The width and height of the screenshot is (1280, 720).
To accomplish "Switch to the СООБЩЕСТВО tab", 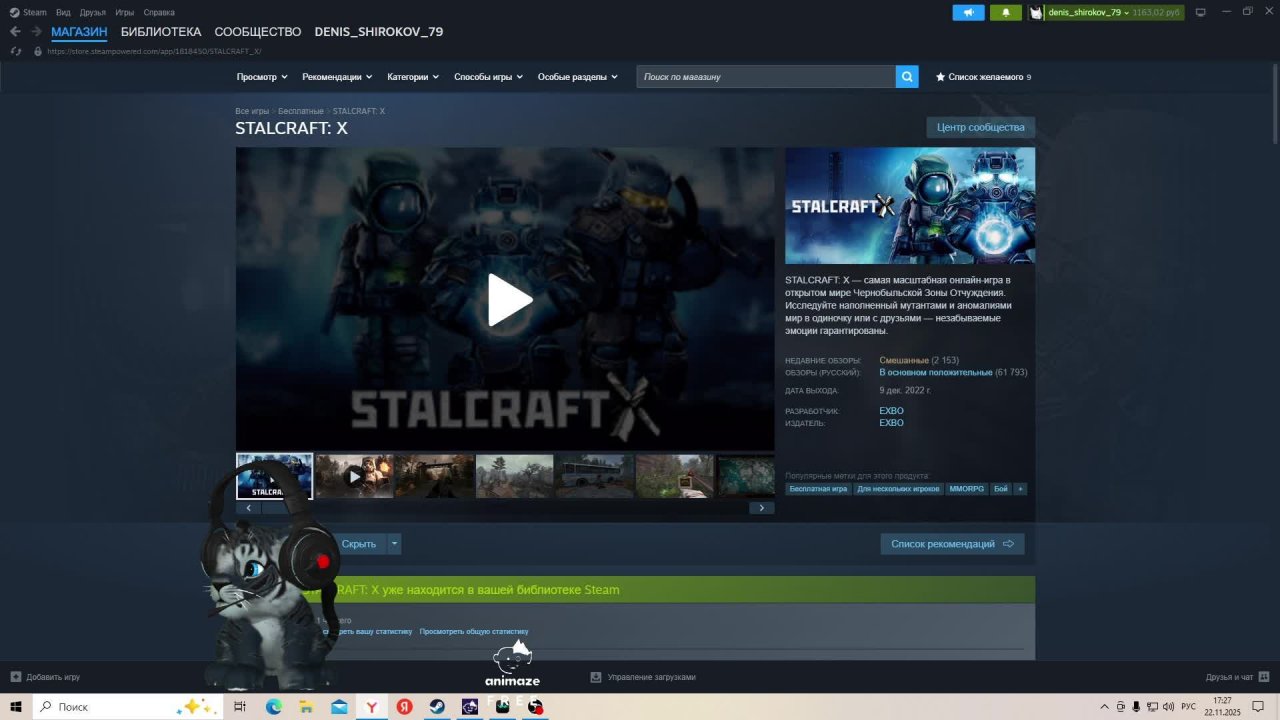I will point(258,32).
